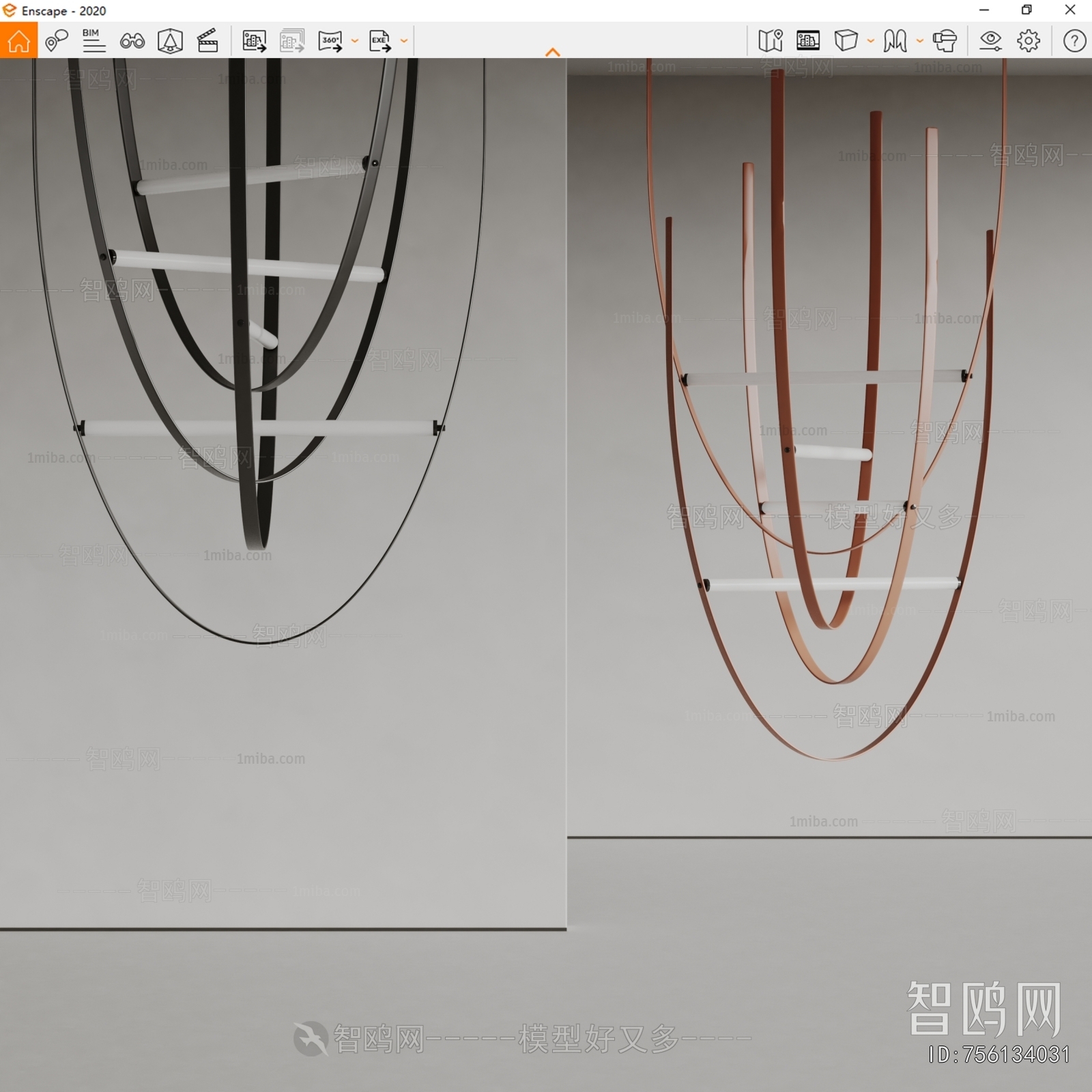Collapse the toolbar with orange chevron
Viewport: 1092px width, 1092px height.
pos(553,52)
